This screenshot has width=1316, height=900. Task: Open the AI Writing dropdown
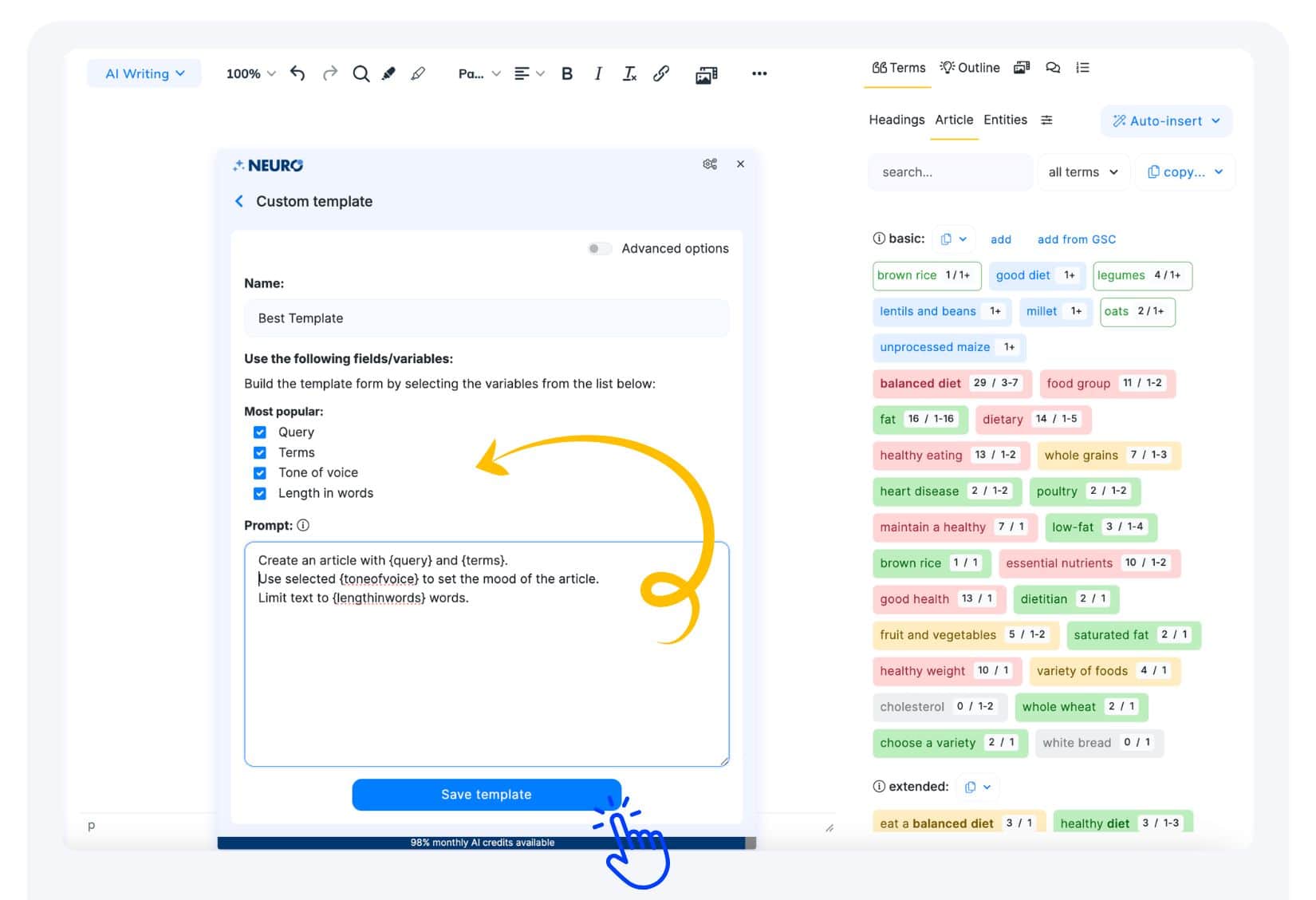click(x=144, y=73)
